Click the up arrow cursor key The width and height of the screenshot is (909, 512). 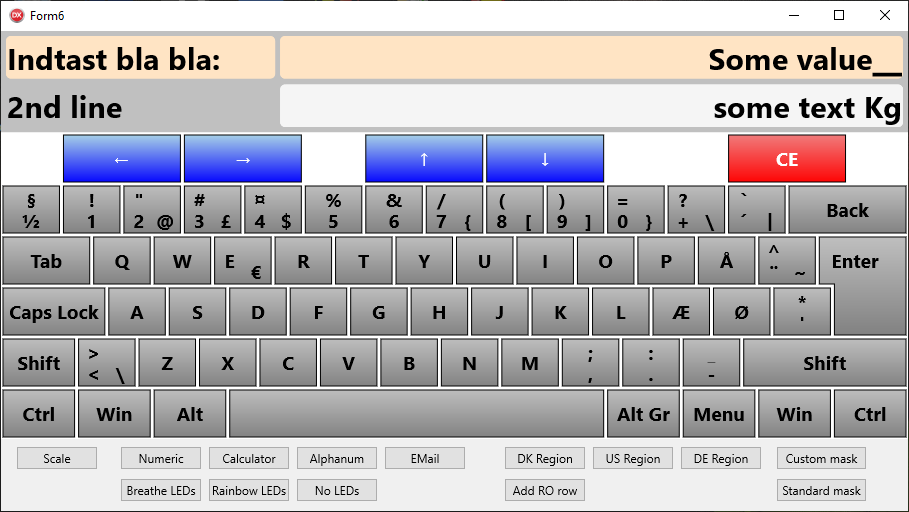click(x=424, y=159)
